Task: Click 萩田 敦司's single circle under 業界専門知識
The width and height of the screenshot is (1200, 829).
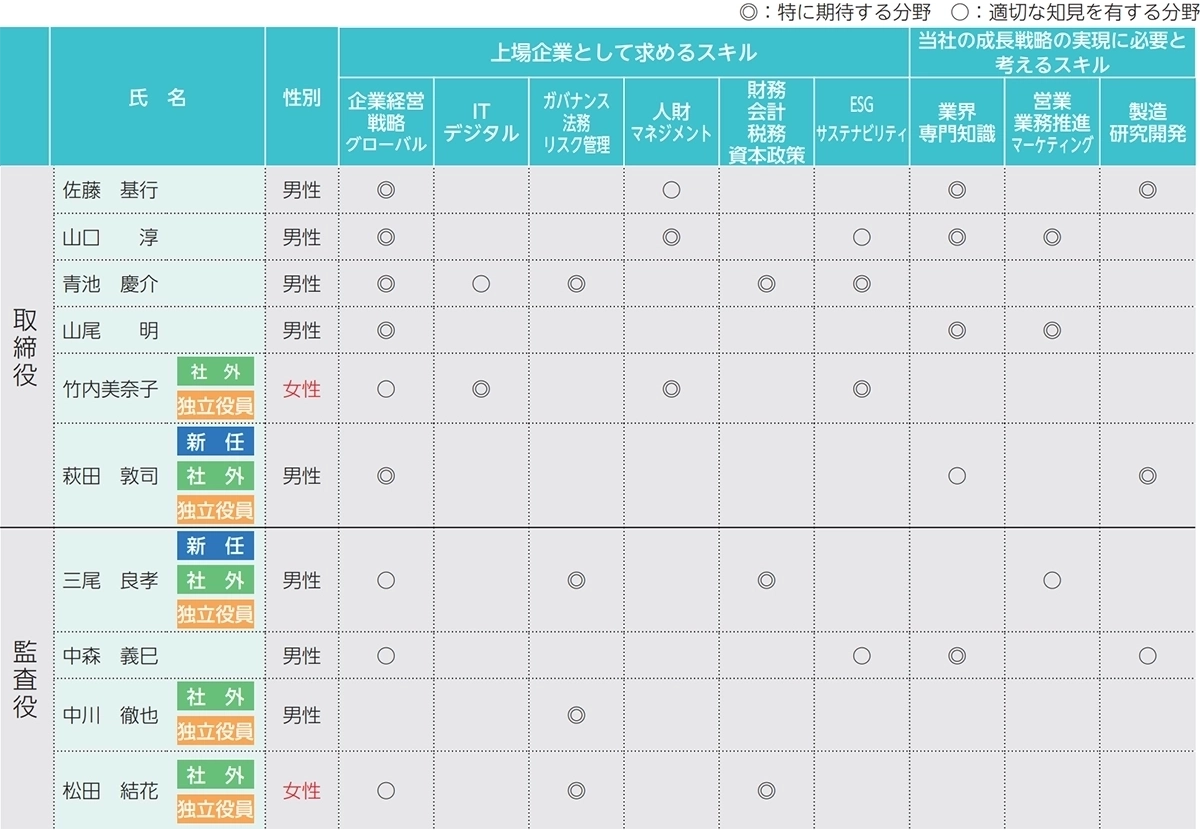Action: 956,476
